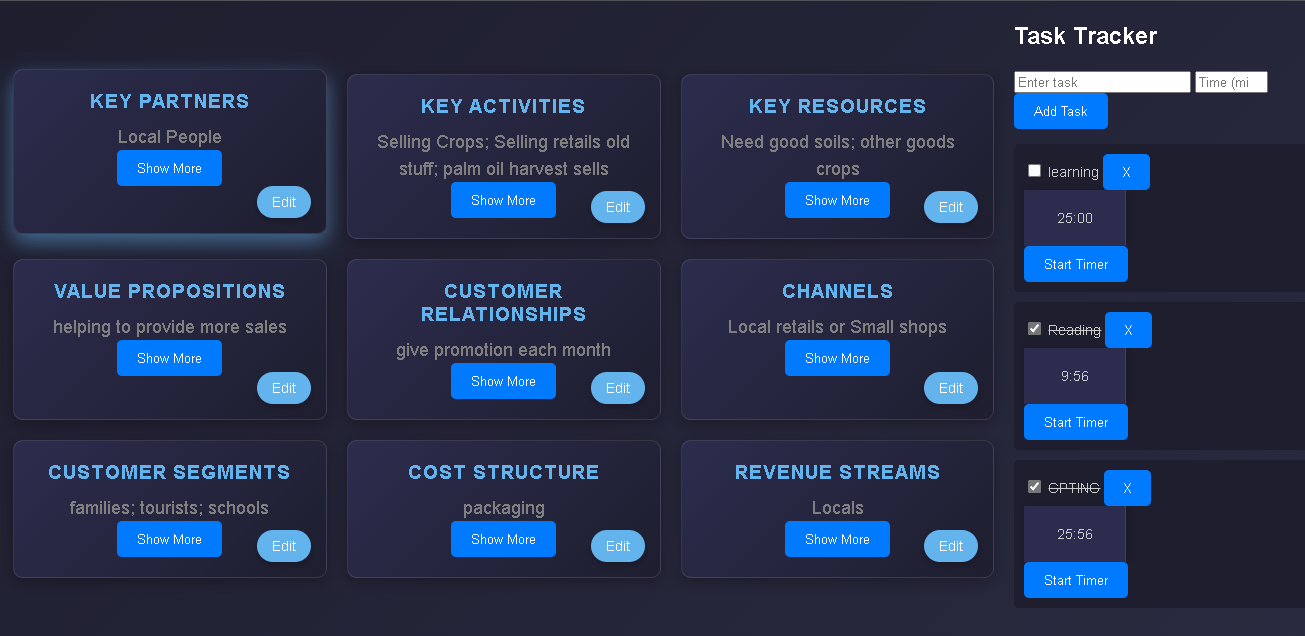Uncheck the CPTING task checkbox

(1035, 487)
